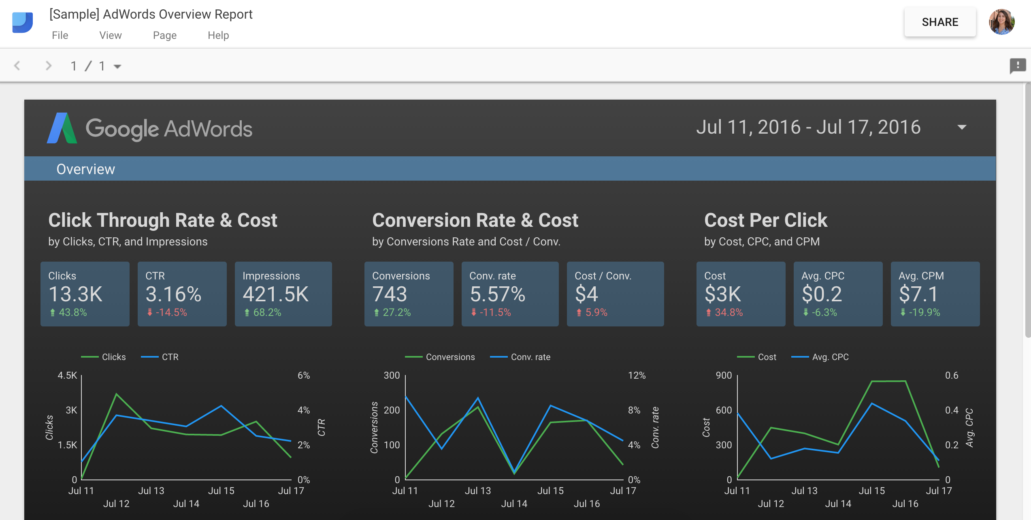The height and width of the screenshot is (520, 1031).
Task: Select the Jul 11 - Jul 17 date range
Action: [x=808, y=127]
